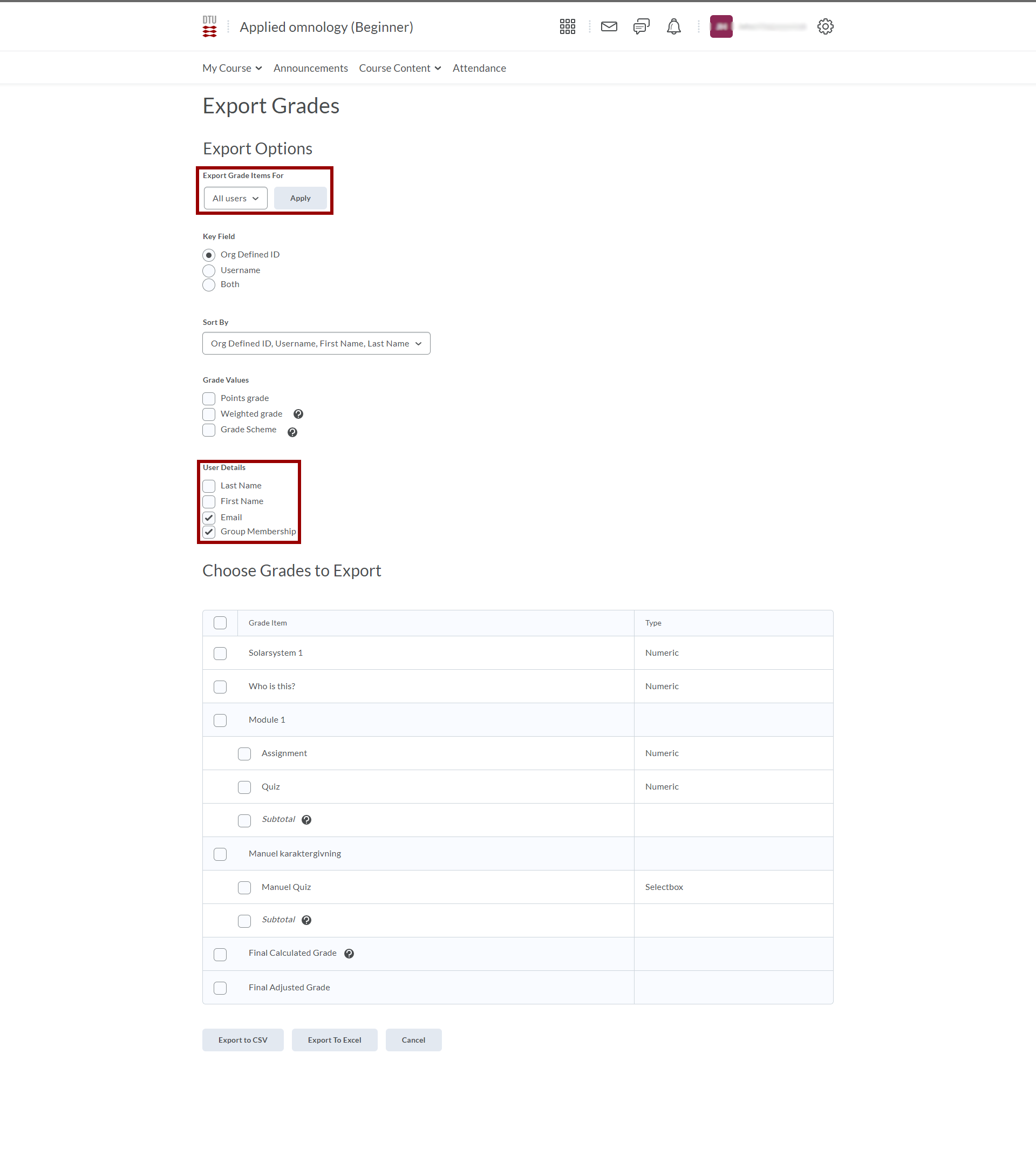
Task: Click help icon next to Weighted grade
Action: point(298,414)
